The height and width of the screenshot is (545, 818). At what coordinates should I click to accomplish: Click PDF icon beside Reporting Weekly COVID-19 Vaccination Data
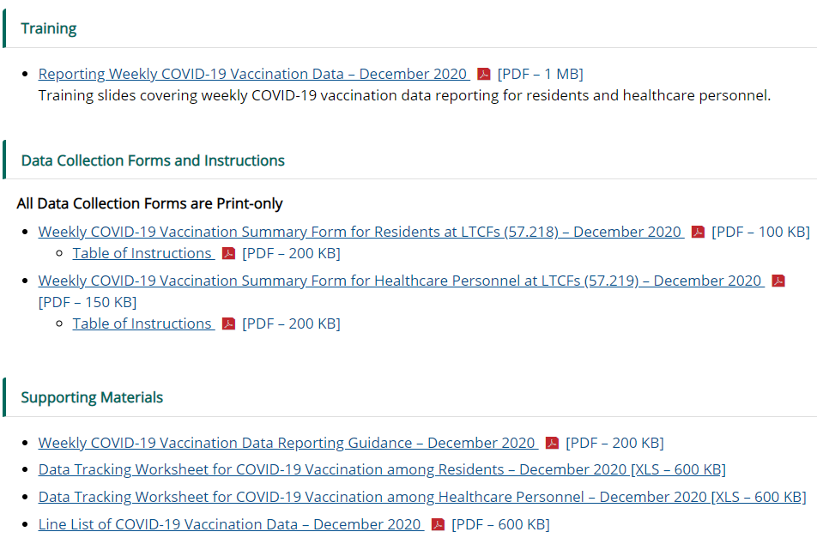484,74
